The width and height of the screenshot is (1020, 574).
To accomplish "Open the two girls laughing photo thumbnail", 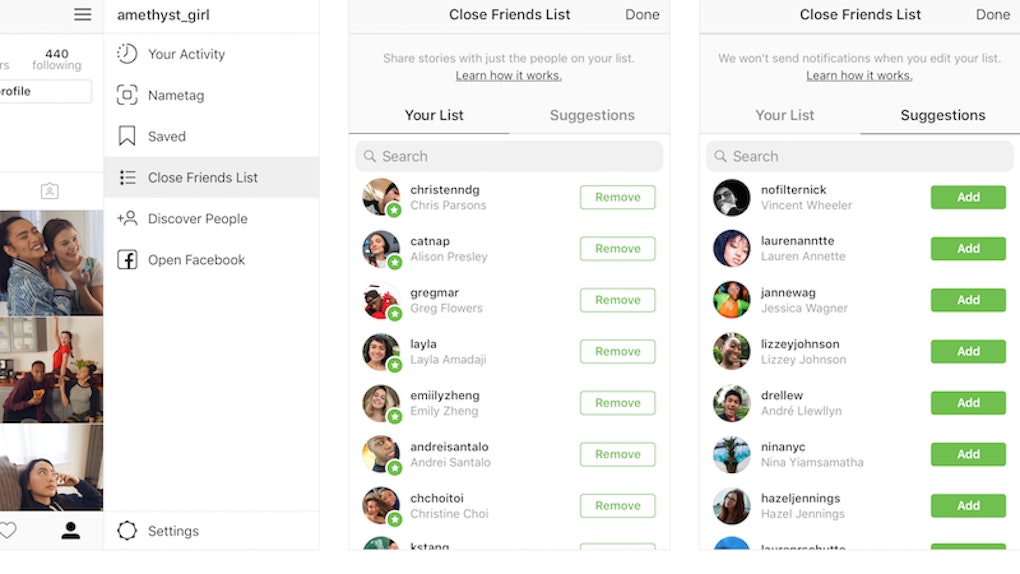I will [51, 262].
